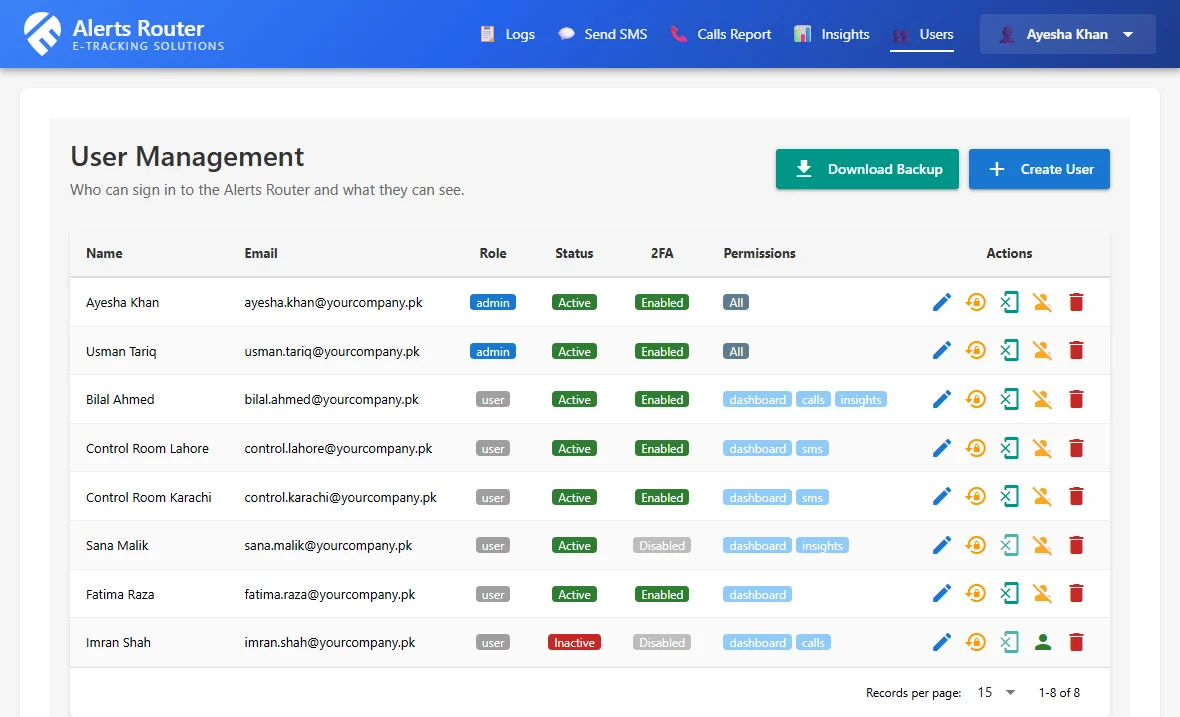Click the Download Backup button
Viewport: 1180px width, 717px height.
pyautogui.click(x=867, y=169)
